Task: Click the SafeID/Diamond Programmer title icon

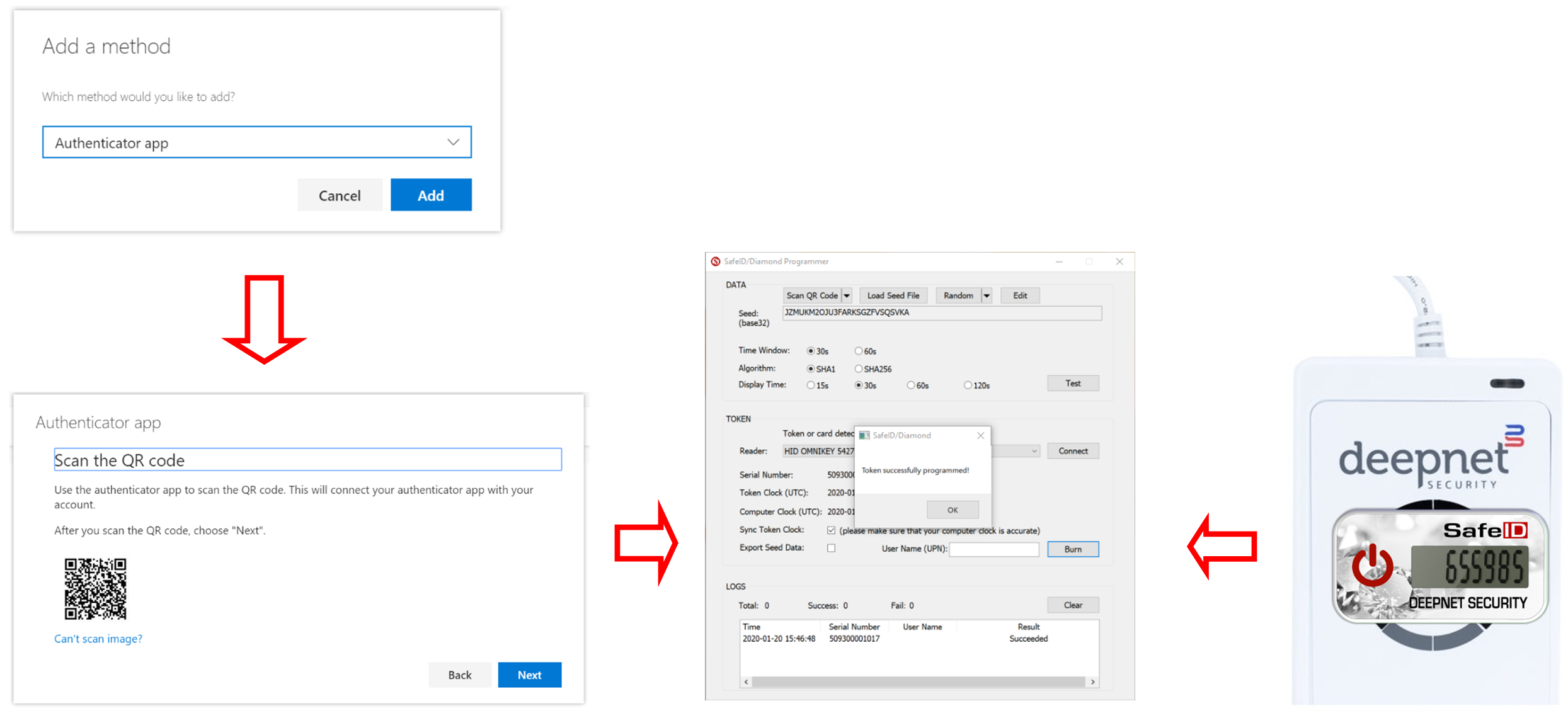Action: point(716,261)
